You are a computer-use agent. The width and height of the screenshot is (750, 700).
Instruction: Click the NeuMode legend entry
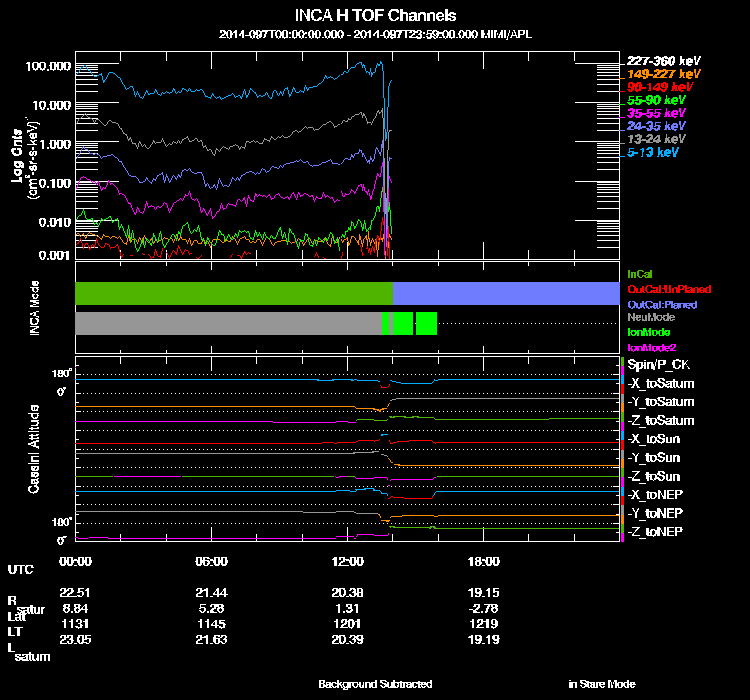(x=651, y=317)
